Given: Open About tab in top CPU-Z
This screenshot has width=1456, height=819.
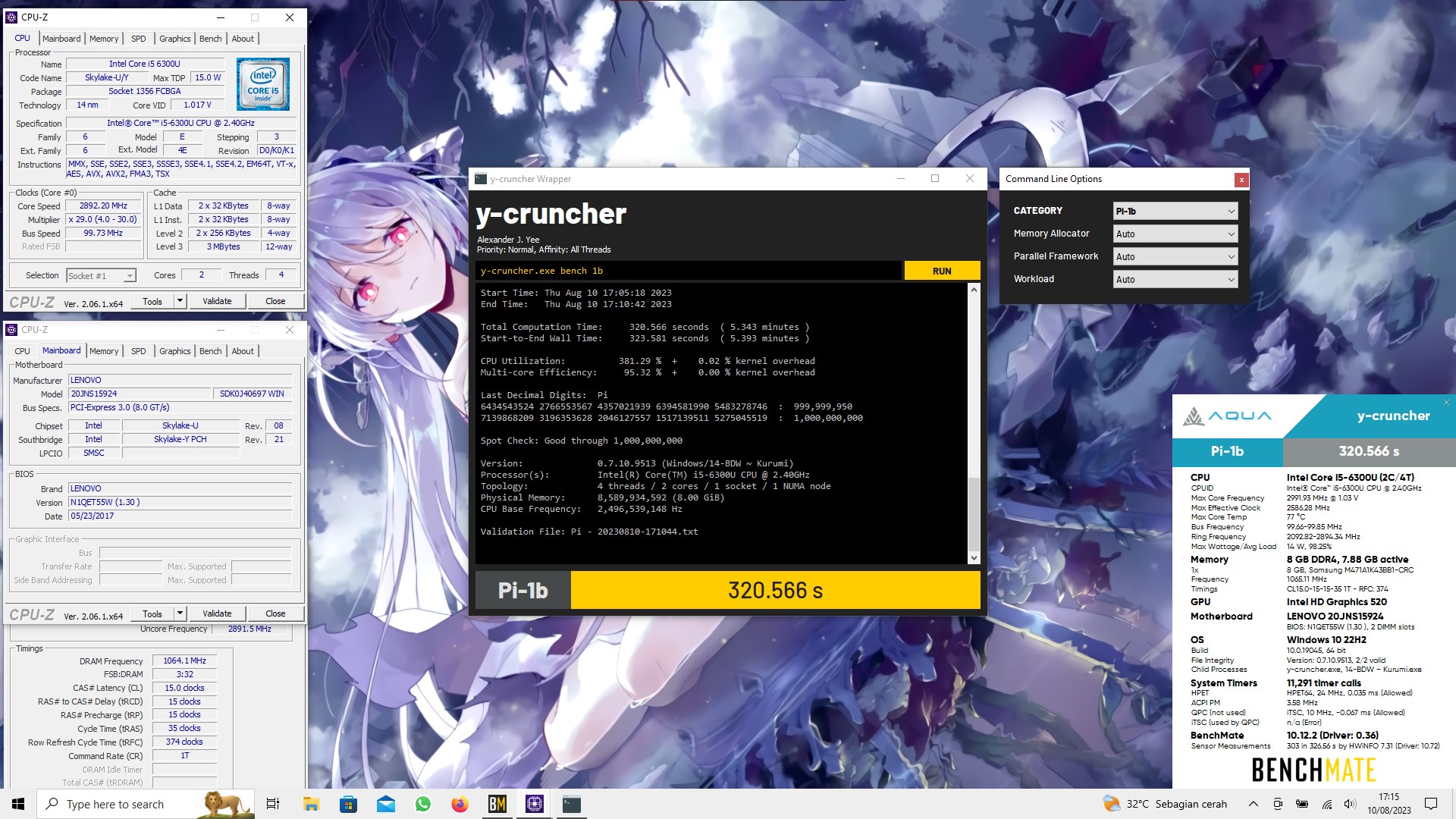Looking at the screenshot, I should tap(243, 39).
